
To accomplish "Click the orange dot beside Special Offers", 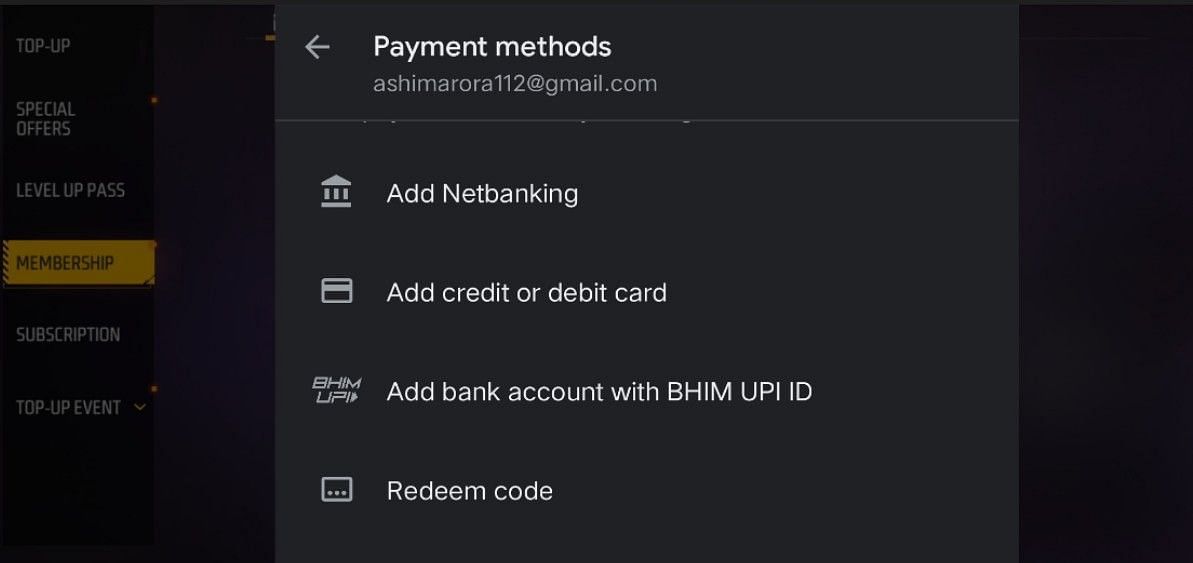I will click(x=154, y=101).
